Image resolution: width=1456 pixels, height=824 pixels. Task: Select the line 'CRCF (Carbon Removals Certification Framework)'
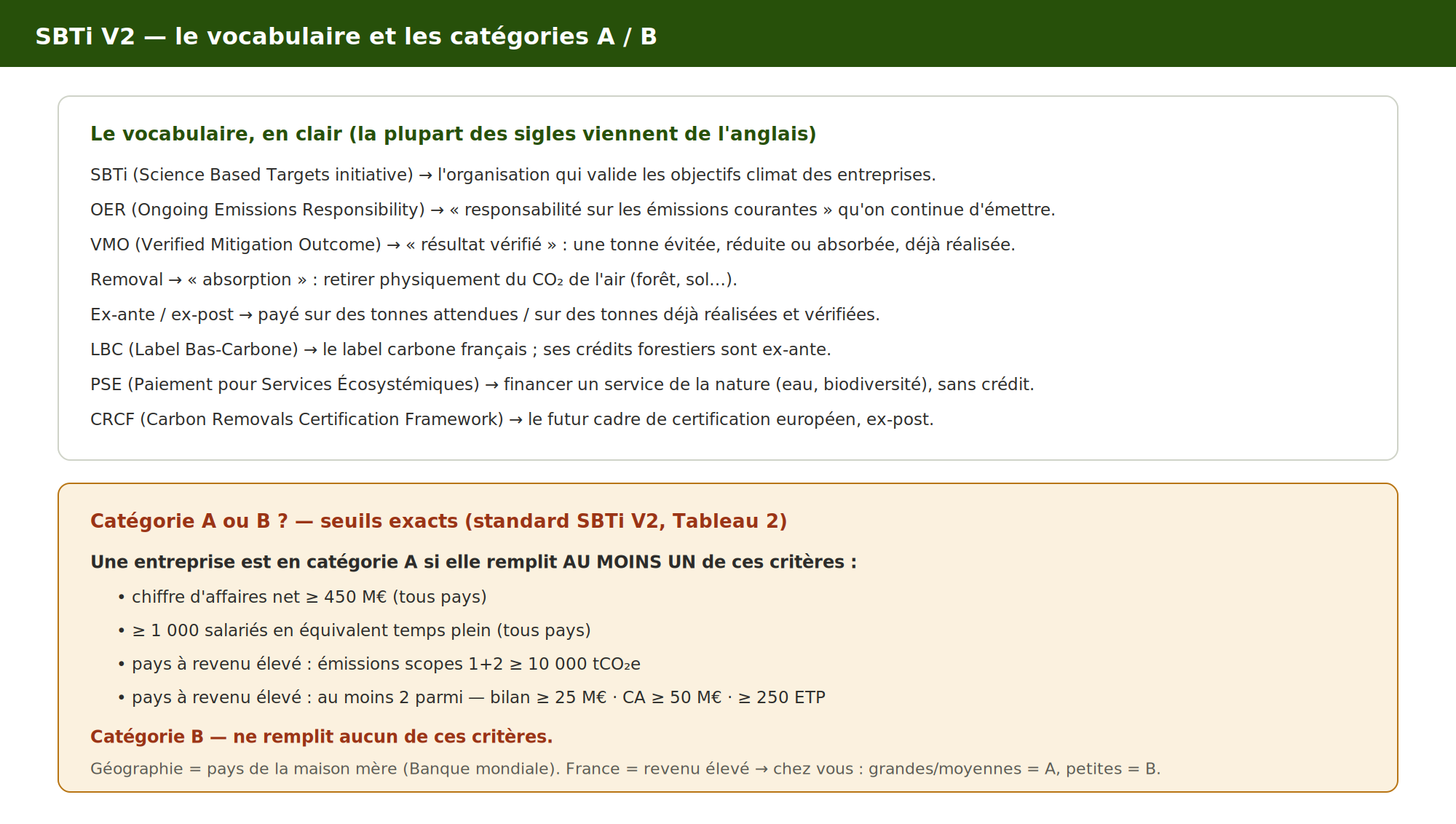tap(512, 419)
